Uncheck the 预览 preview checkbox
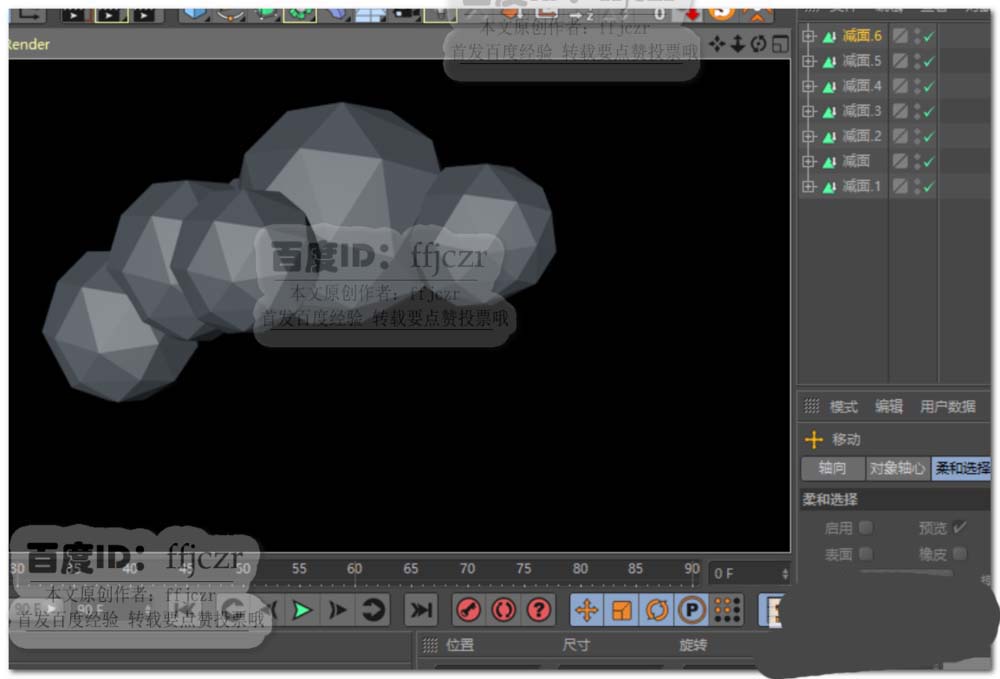 (x=960, y=527)
